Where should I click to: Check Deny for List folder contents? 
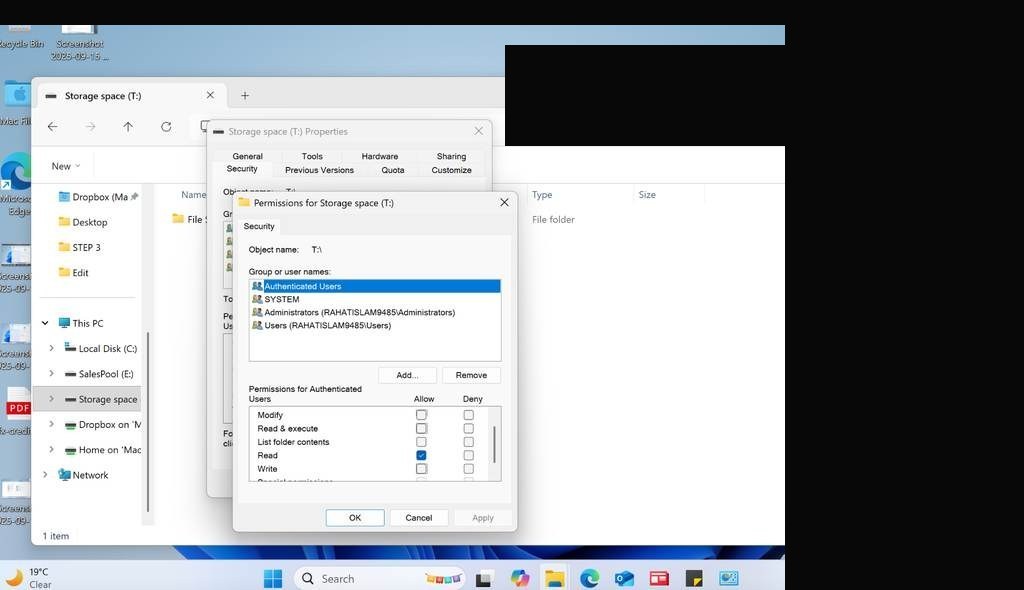click(x=468, y=442)
